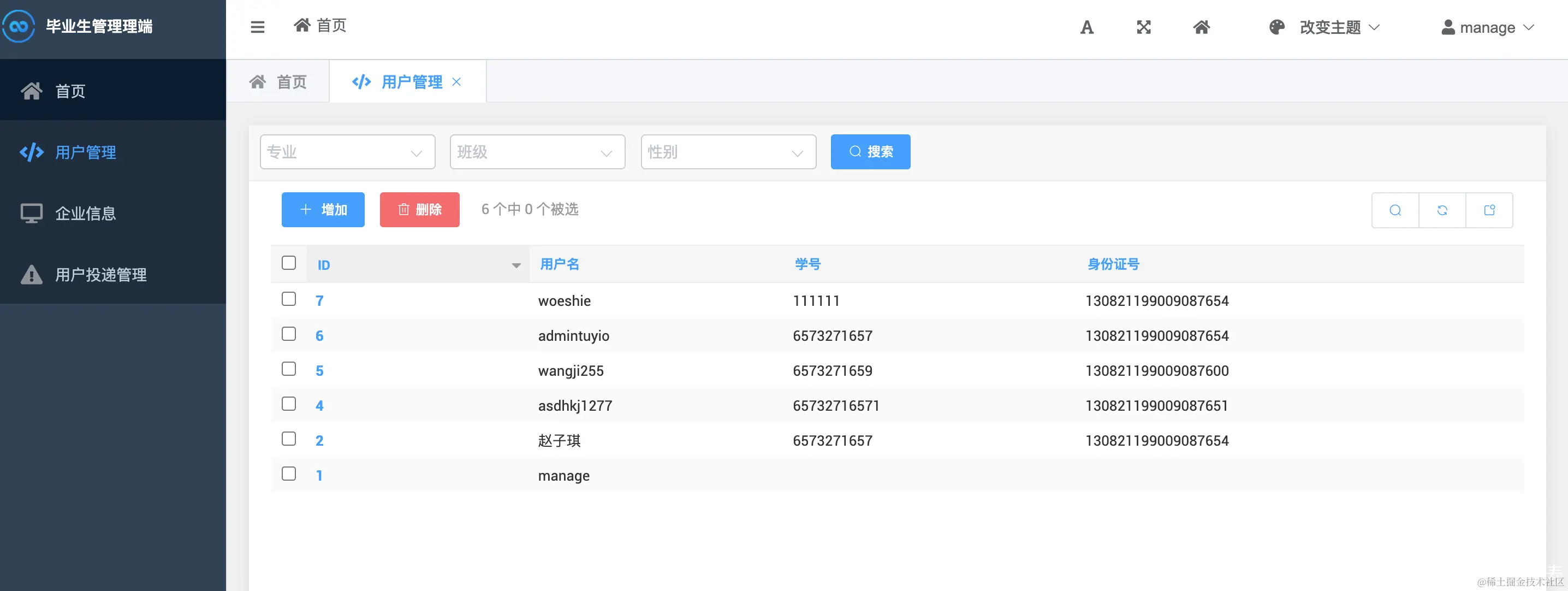Screen dimensions: 1568x591
Task: Open user record with ID 5
Action: tap(319, 370)
